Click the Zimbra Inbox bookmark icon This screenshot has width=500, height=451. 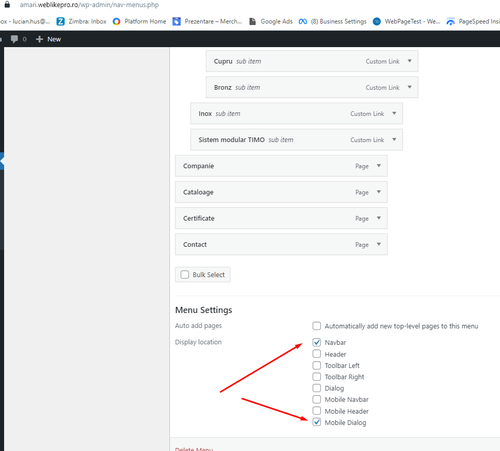[x=60, y=22]
